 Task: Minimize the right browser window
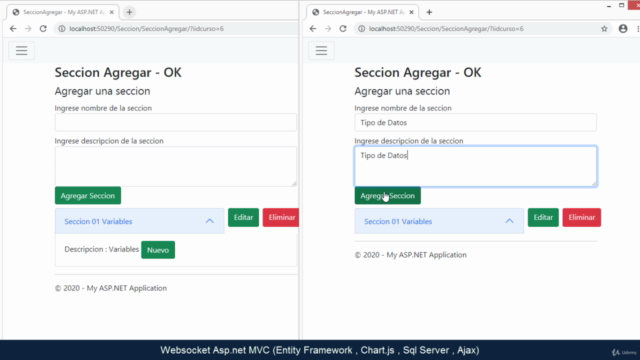[609, 6]
